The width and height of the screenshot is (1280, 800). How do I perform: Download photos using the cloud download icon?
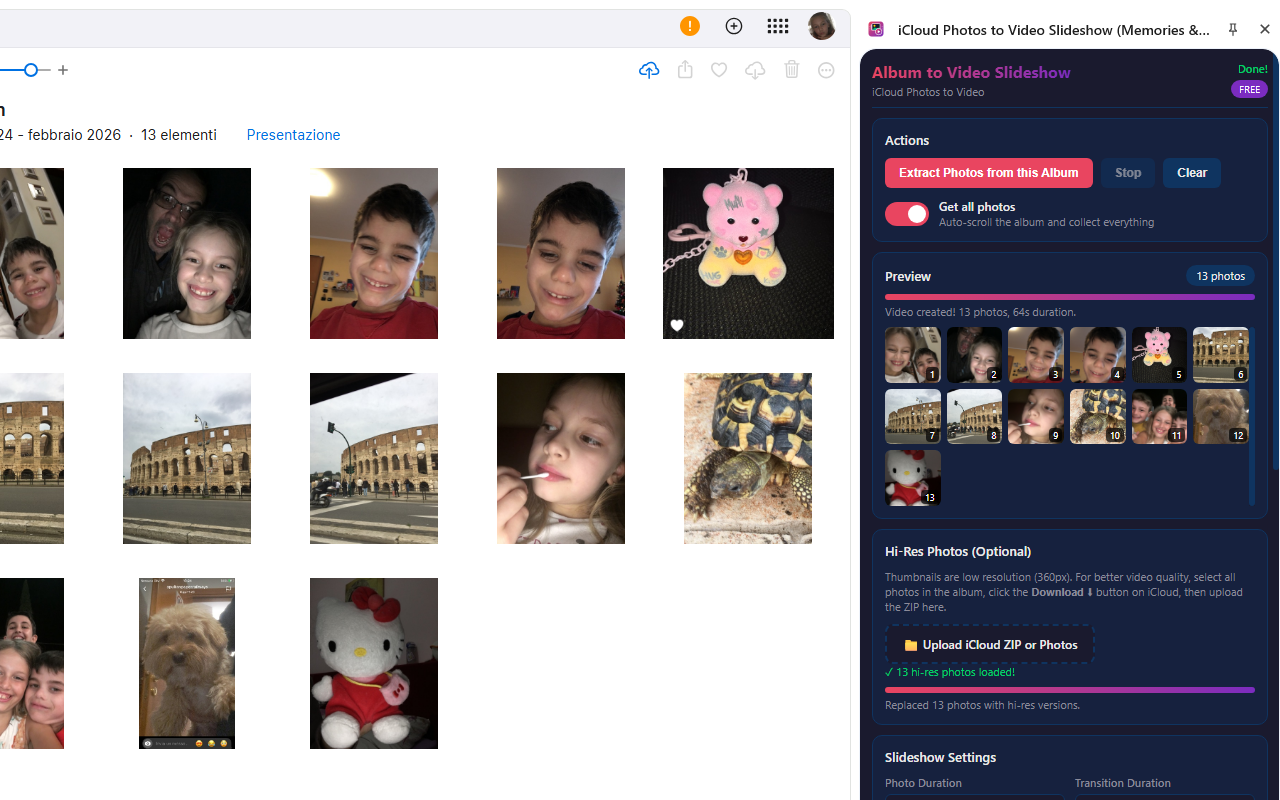[x=755, y=70]
